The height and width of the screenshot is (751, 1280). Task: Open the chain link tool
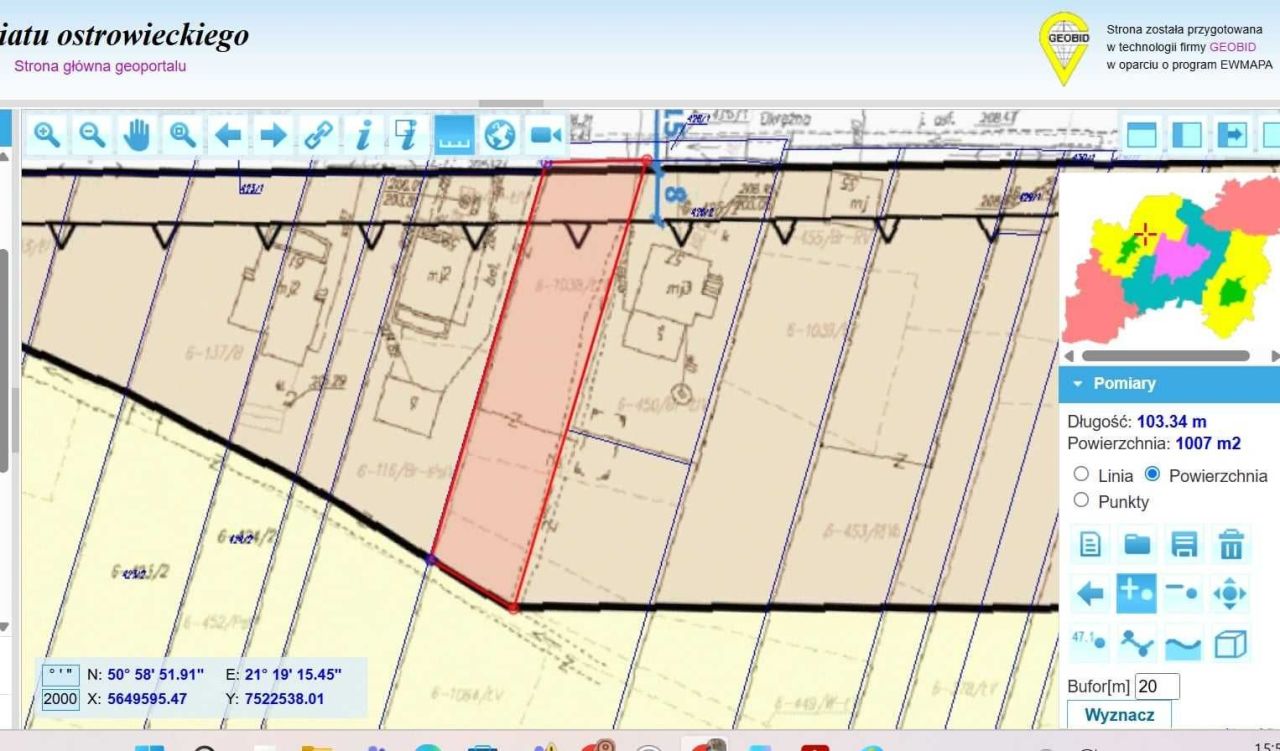coord(321,134)
